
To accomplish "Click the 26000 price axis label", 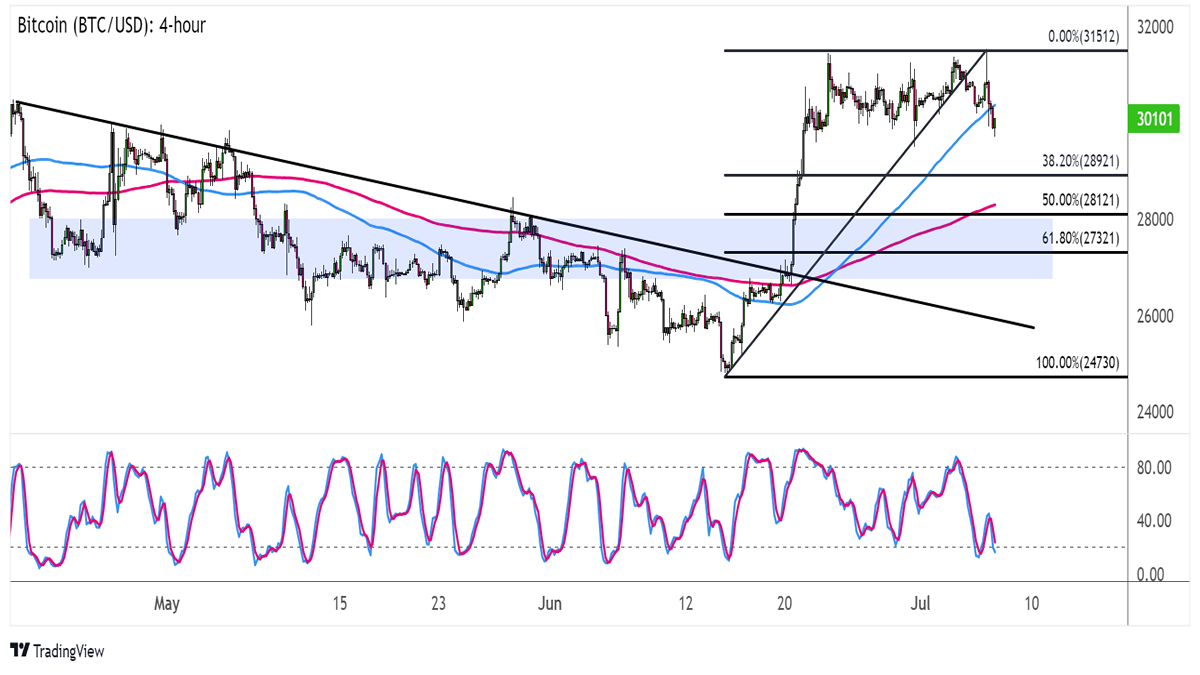I will click(1158, 316).
